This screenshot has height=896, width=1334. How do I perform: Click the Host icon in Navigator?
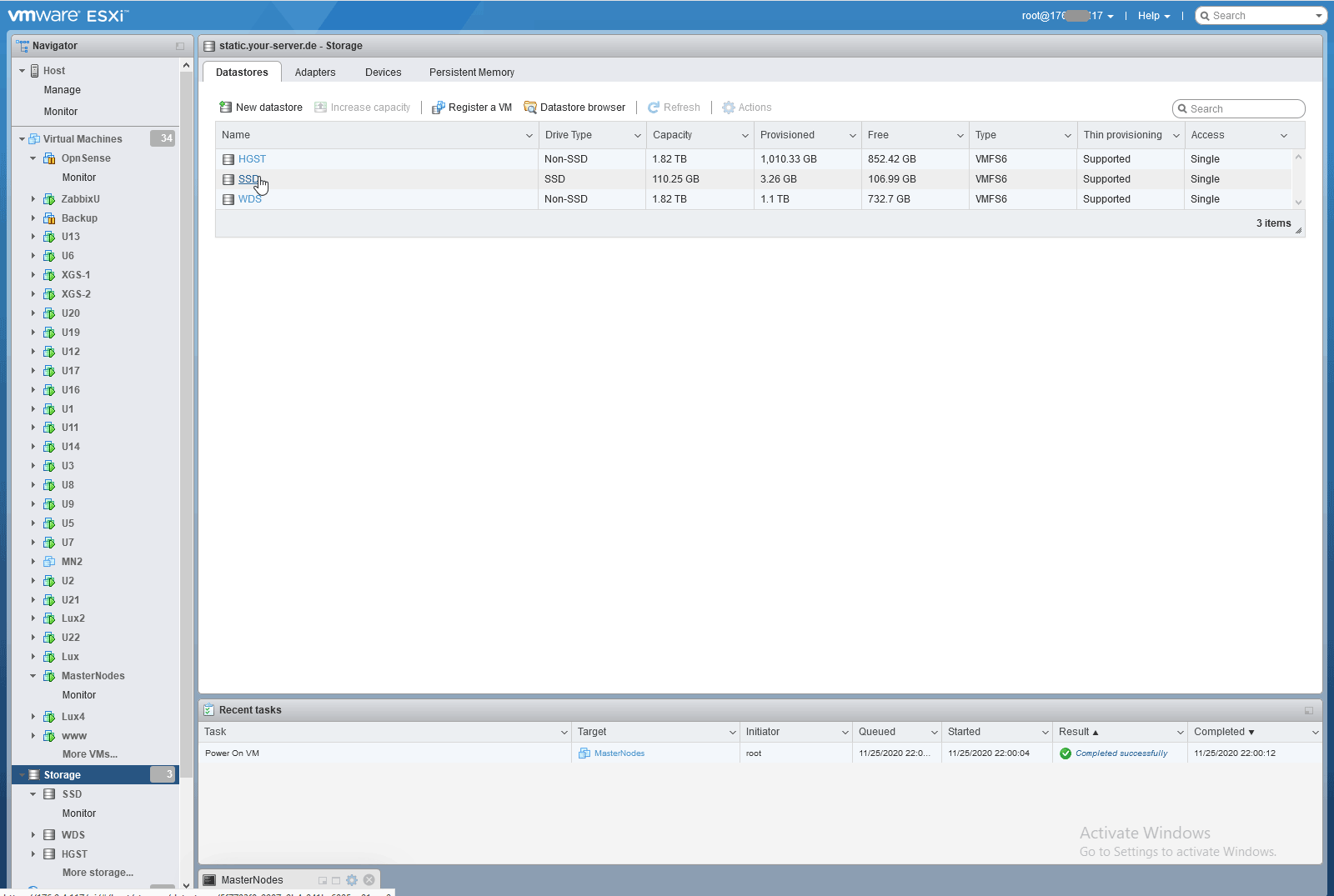coord(35,71)
